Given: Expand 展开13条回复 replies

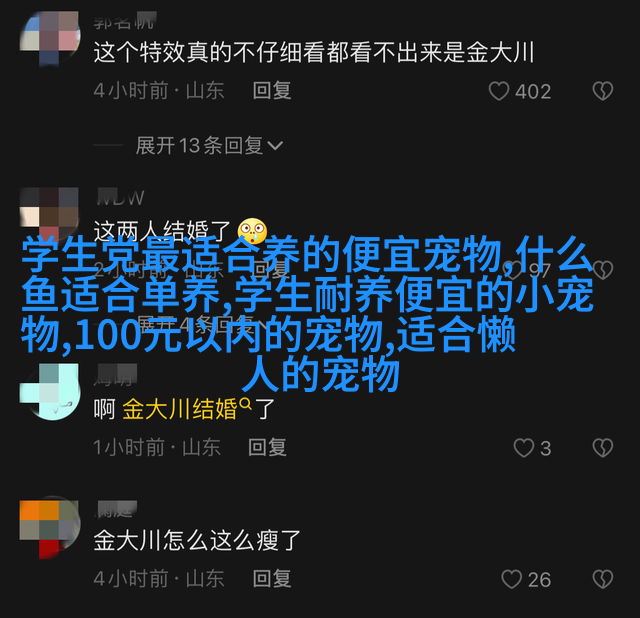Looking at the screenshot, I should [x=209, y=145].
